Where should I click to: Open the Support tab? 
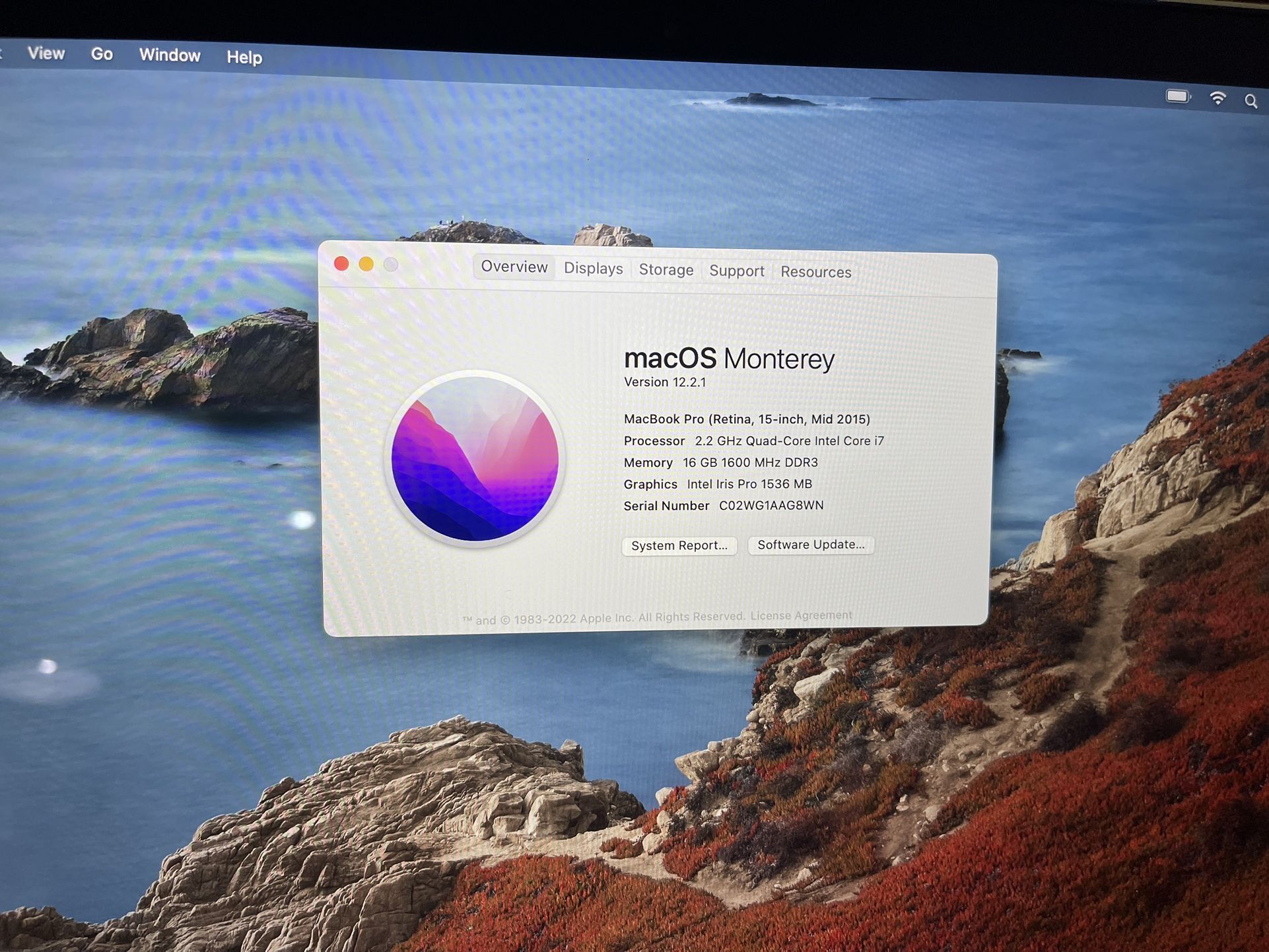(x=736, y=271)
